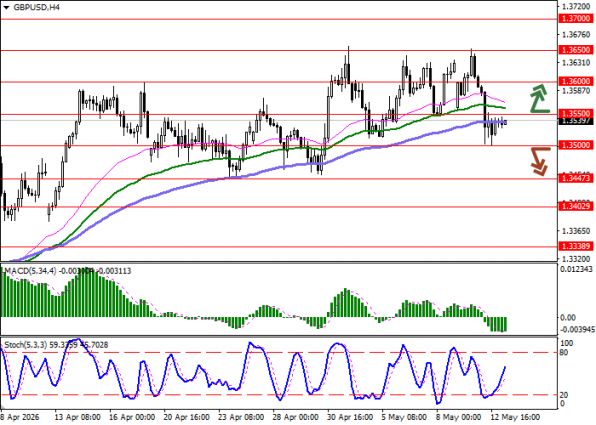Click the 12 May 16:00 time label
Screen dimensions: 596x425
pos(515,417)
